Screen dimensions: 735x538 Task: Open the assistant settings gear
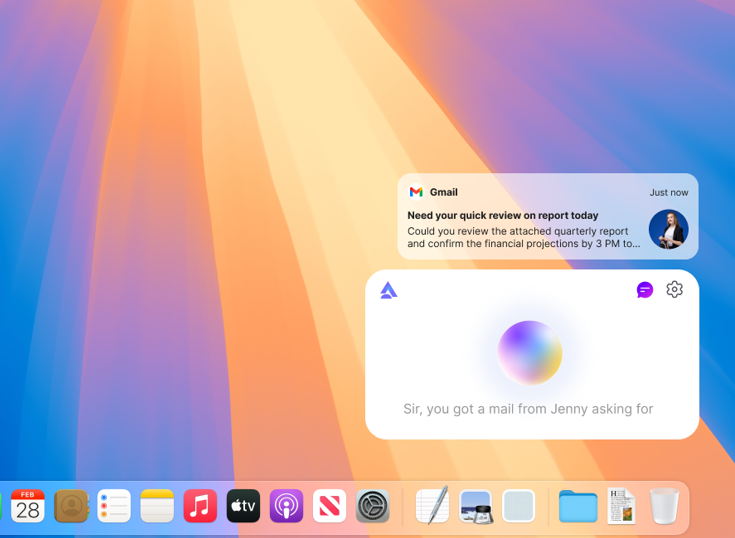(675, 289)
